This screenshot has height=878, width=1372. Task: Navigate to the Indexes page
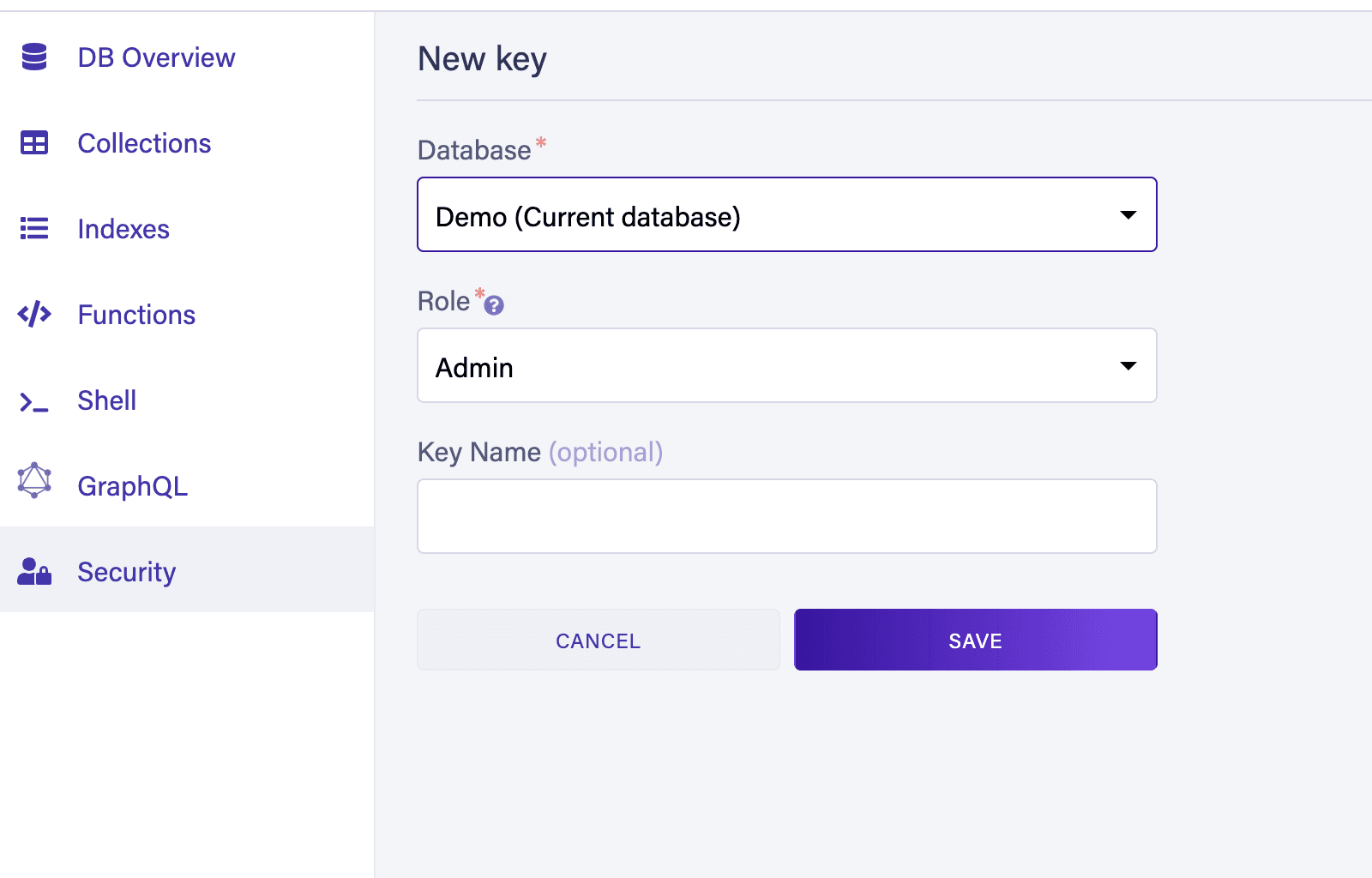(x=123, y=229)
